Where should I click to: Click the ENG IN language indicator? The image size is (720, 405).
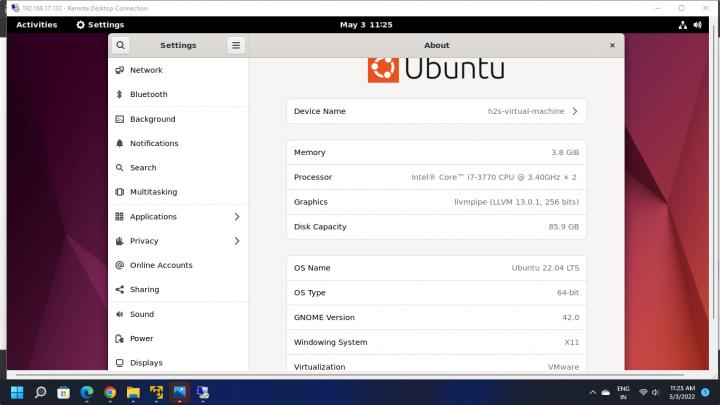(623, 393)
